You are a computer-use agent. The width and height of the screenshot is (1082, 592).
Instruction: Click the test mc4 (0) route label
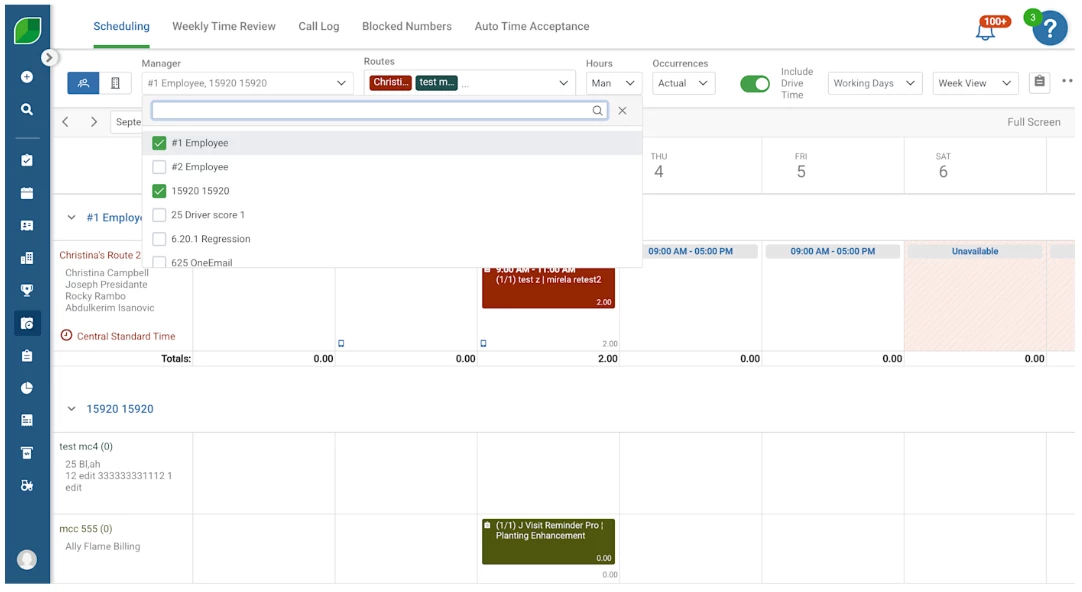(x=86, y=447)
